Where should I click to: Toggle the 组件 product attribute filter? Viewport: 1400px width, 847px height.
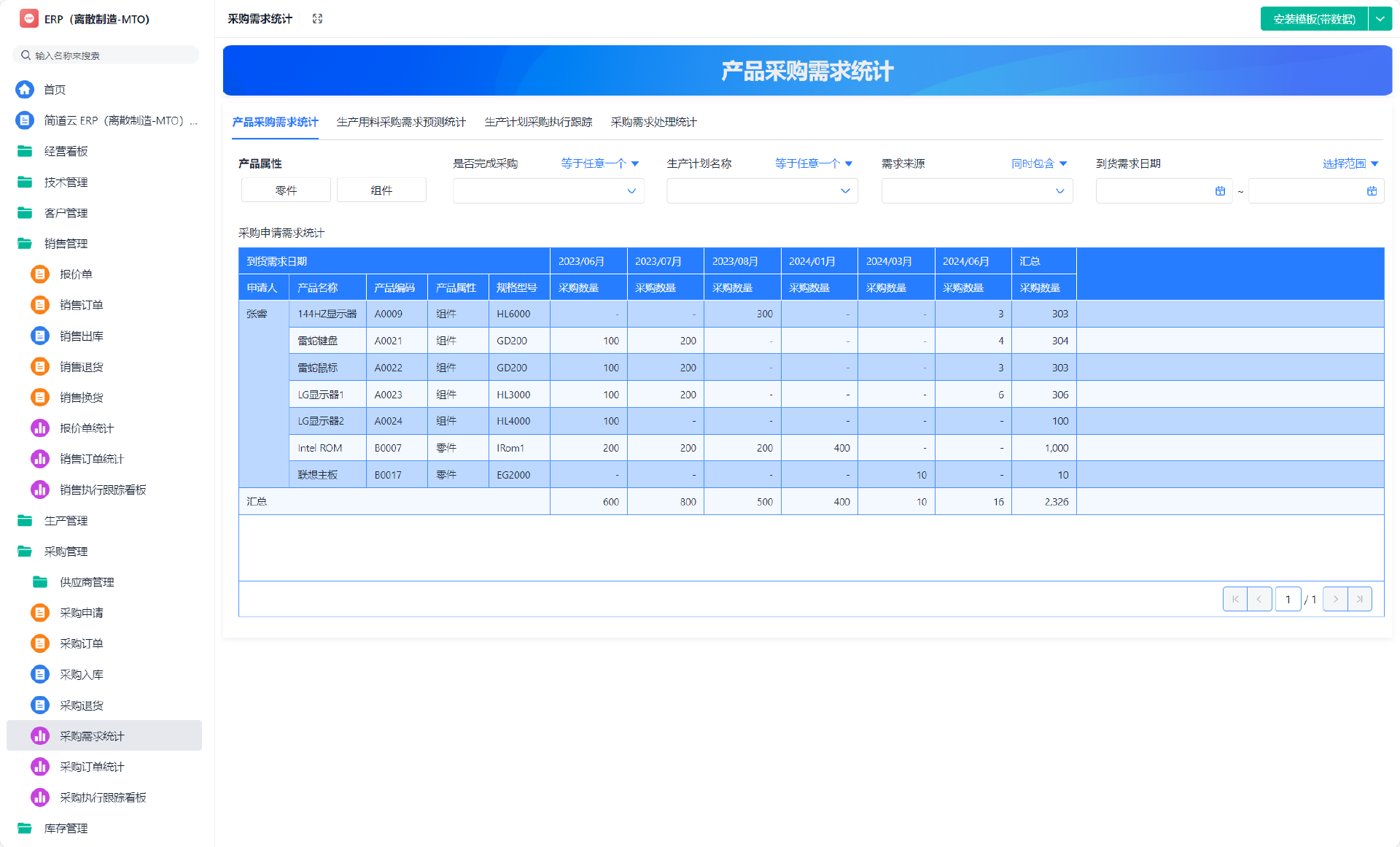[381, 190]
